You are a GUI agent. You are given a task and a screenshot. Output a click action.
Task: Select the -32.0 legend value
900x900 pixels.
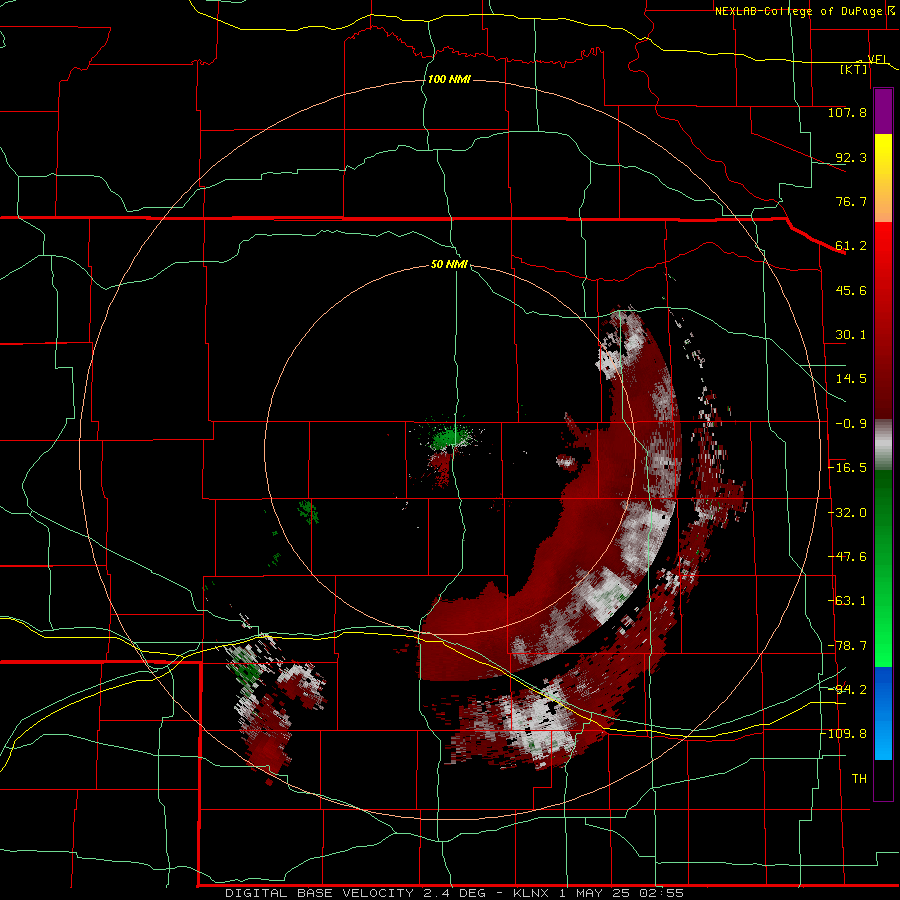(847, 513)
